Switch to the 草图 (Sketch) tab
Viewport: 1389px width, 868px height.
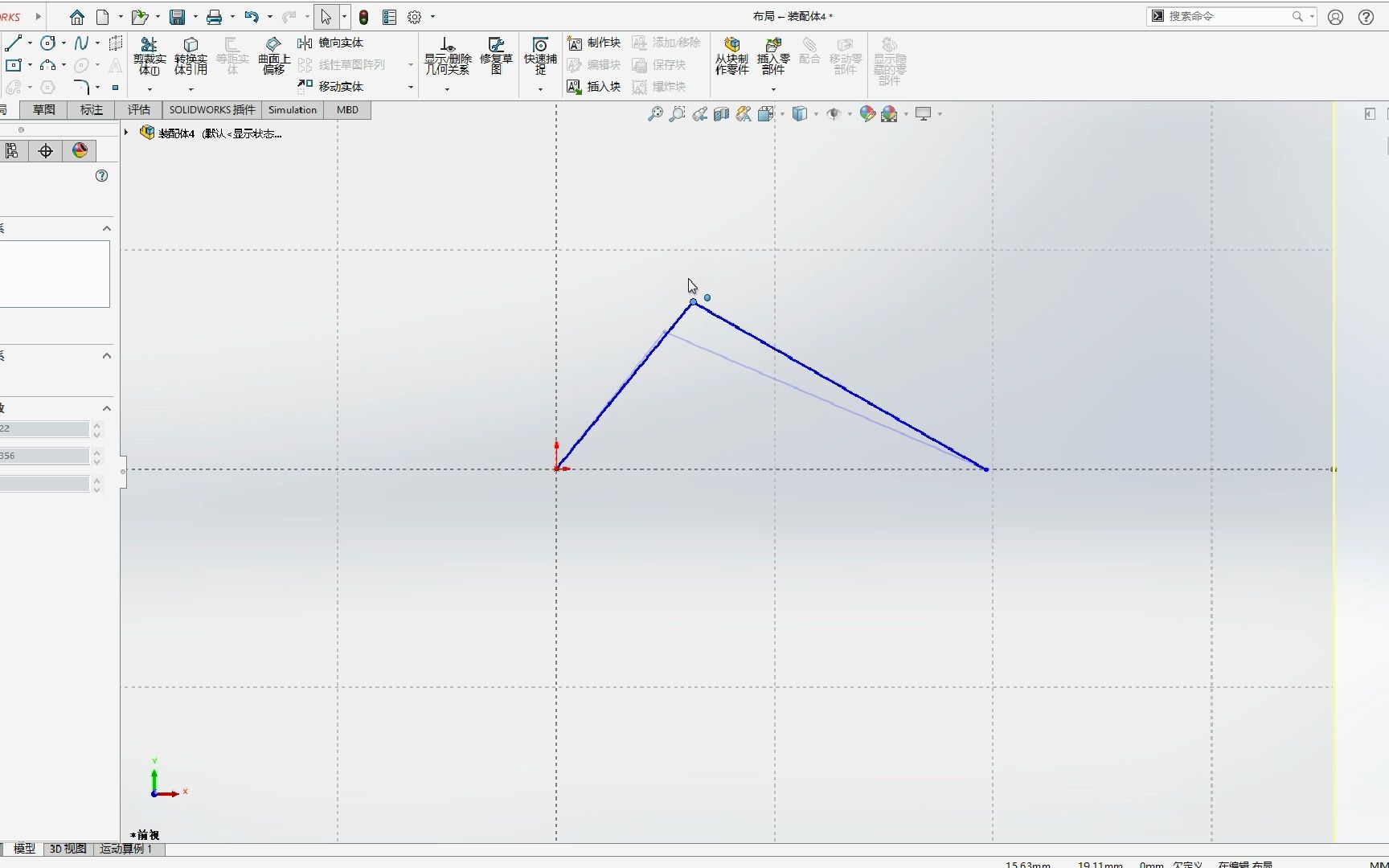(44, 110)
